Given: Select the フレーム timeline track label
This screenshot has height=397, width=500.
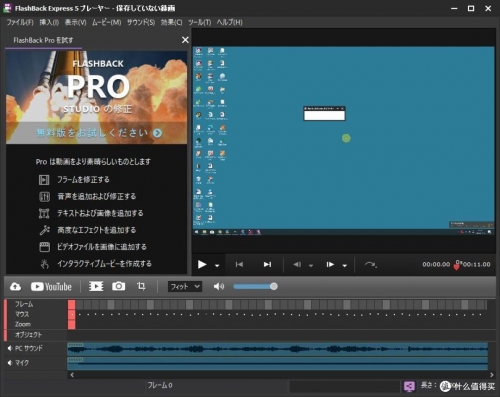Looking at the screenshot, I should [x=24, y=304].
